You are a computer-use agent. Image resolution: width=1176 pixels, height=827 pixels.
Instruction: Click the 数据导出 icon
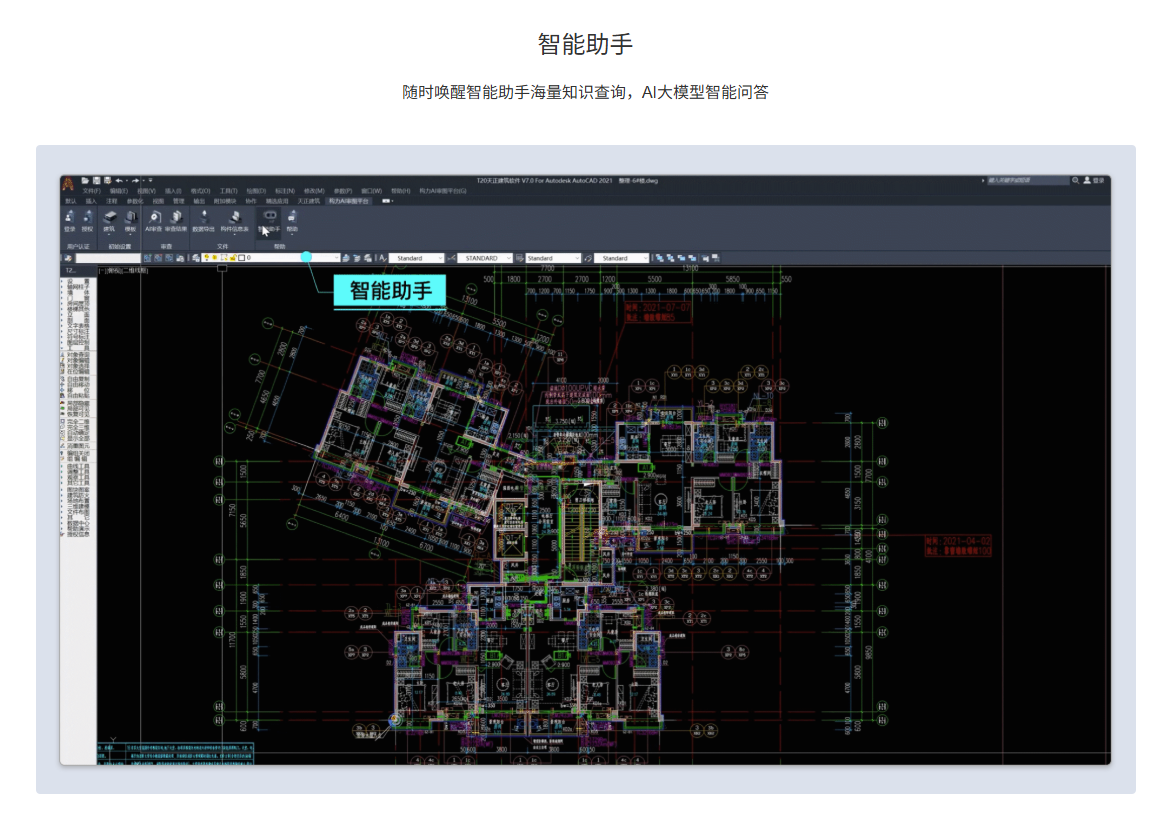coord(203,216)
